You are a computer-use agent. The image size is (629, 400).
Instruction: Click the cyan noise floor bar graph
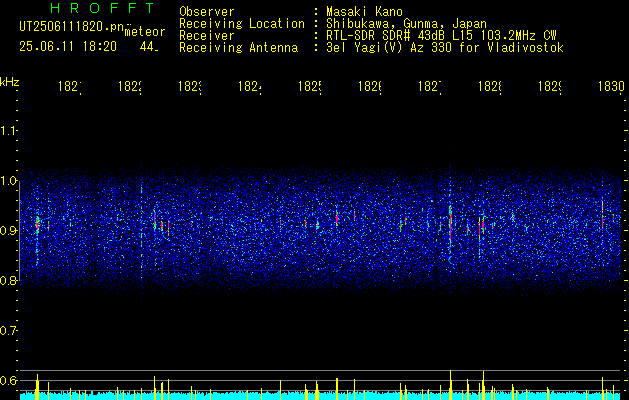click(320, 396)
